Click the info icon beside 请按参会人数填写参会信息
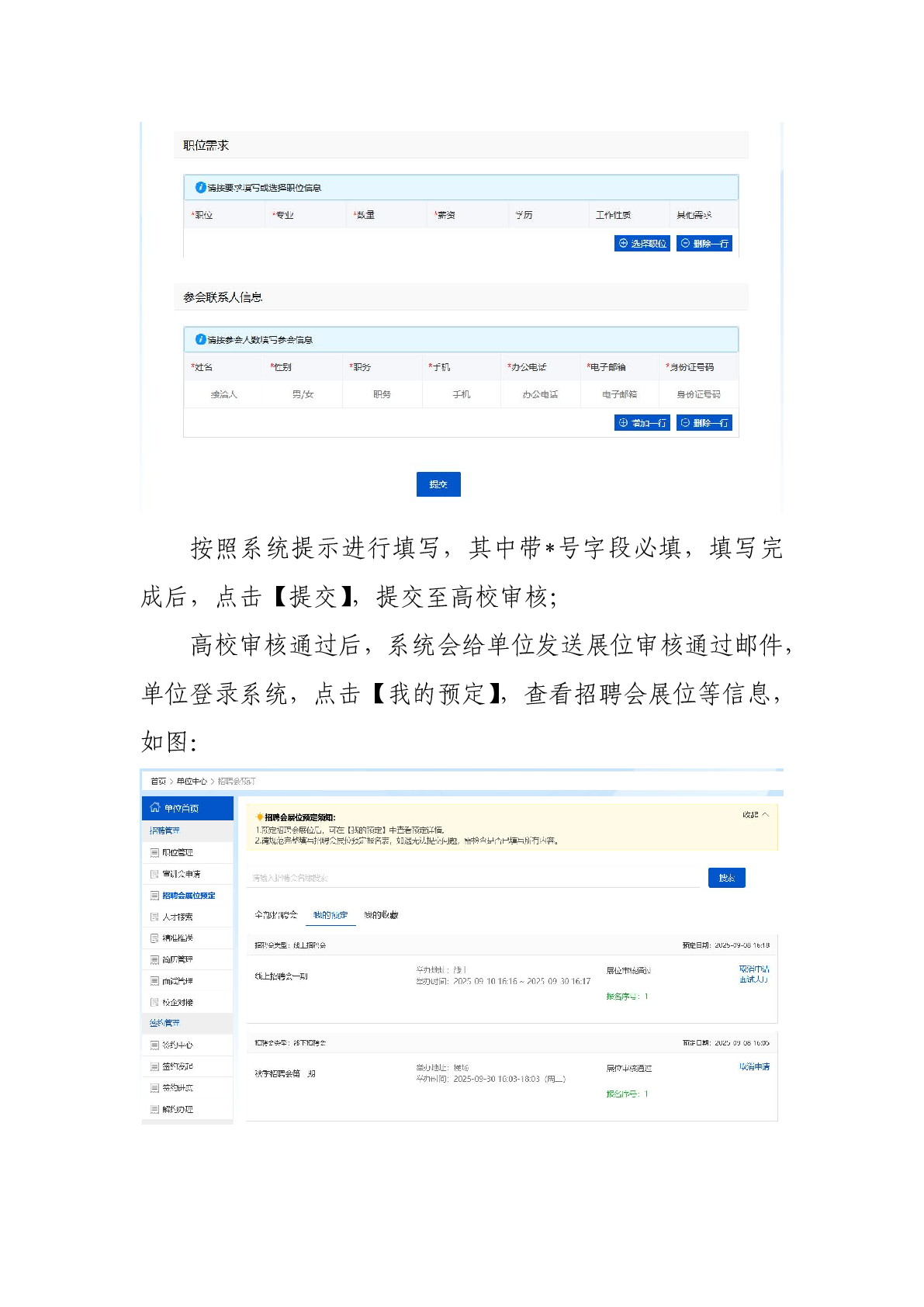 [x=200, y=339]
